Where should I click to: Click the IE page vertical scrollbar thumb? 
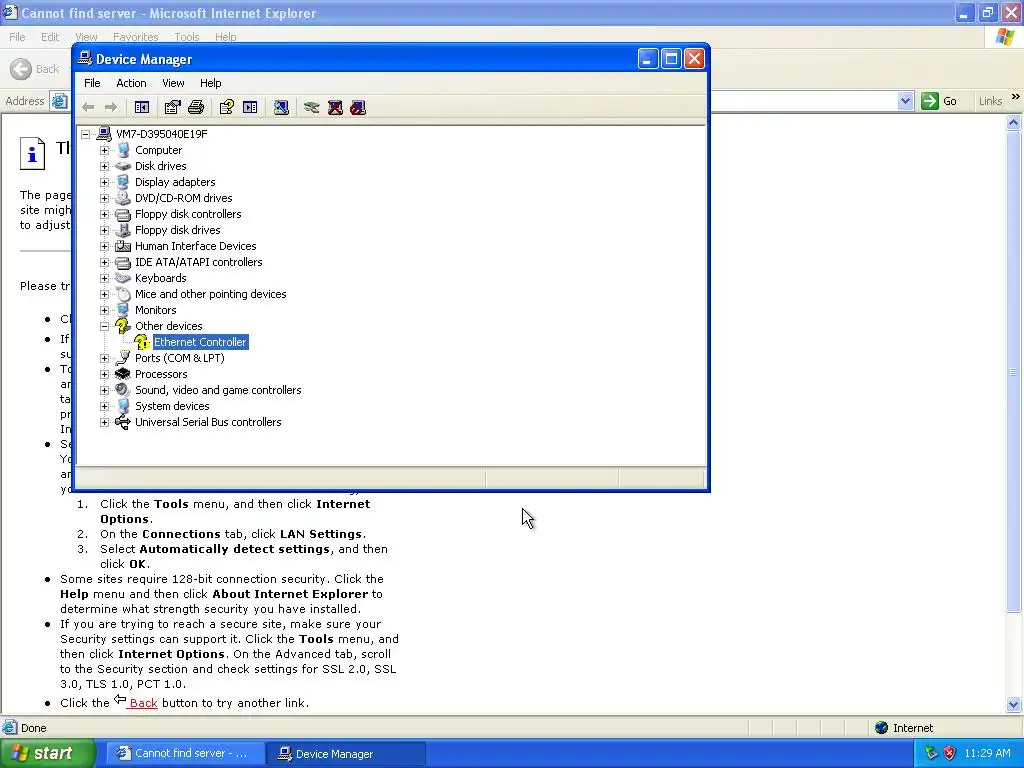[x=1014, y=372]
